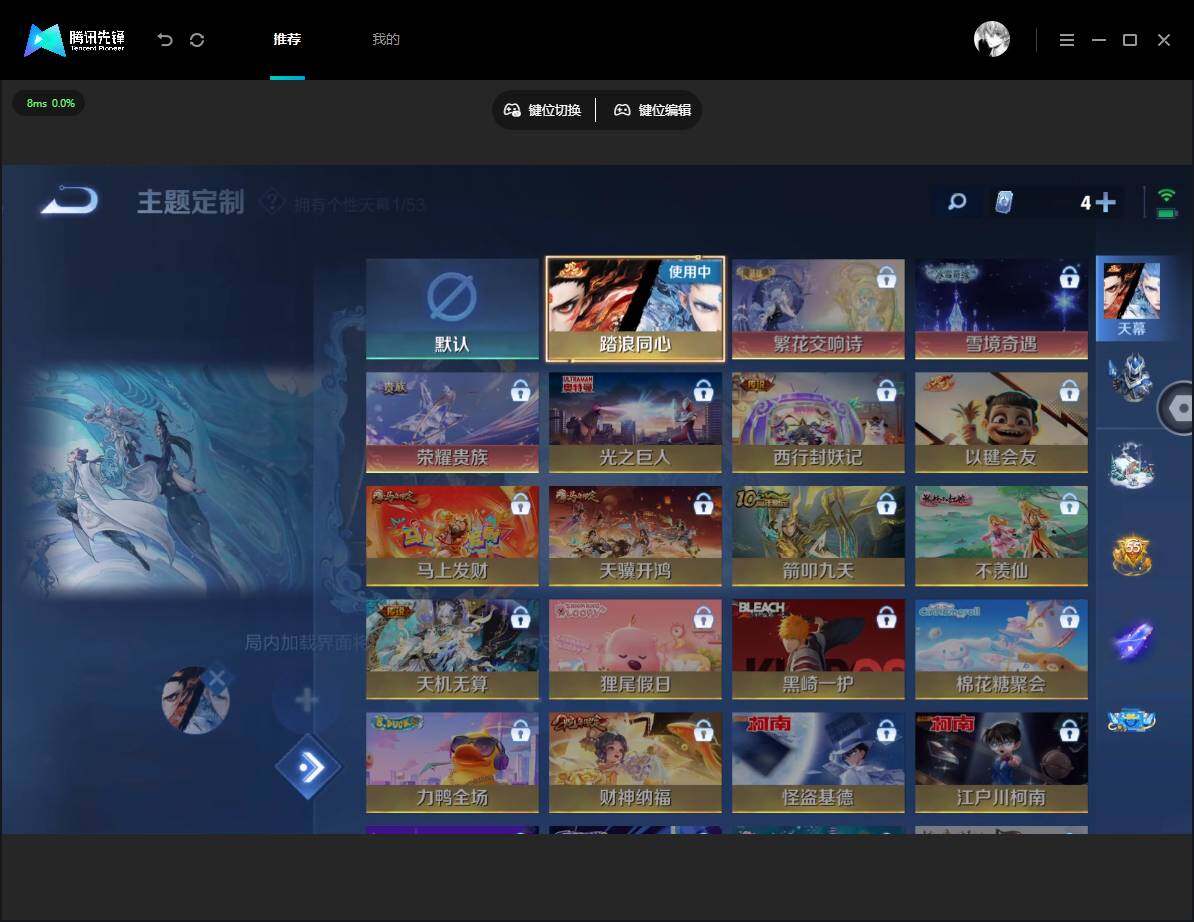Open the blue winged badge sidebar icon
The image size is (1194, 922).
point(1132,719)
